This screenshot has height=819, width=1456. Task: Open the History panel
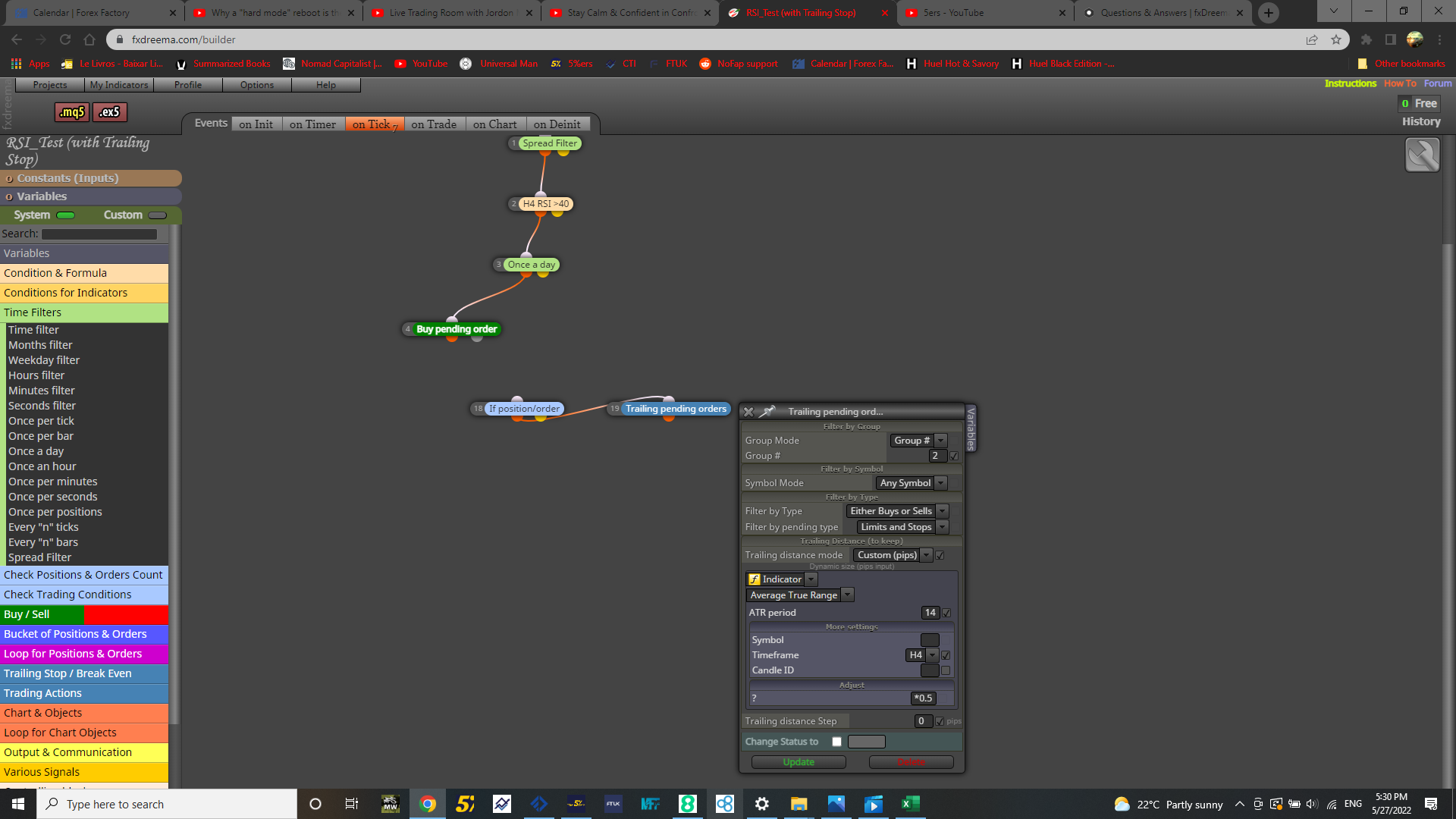pos(1420,121)
